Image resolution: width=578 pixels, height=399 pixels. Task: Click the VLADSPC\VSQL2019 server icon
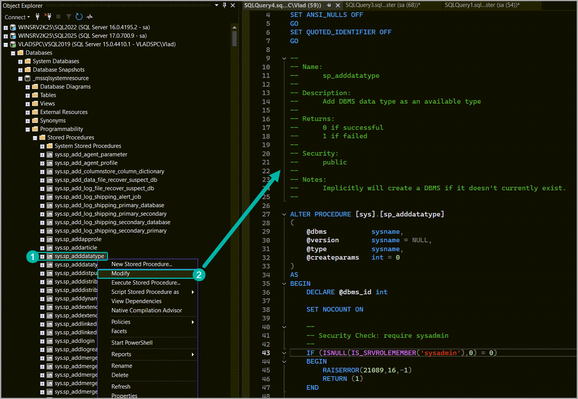tap(13, 44)
